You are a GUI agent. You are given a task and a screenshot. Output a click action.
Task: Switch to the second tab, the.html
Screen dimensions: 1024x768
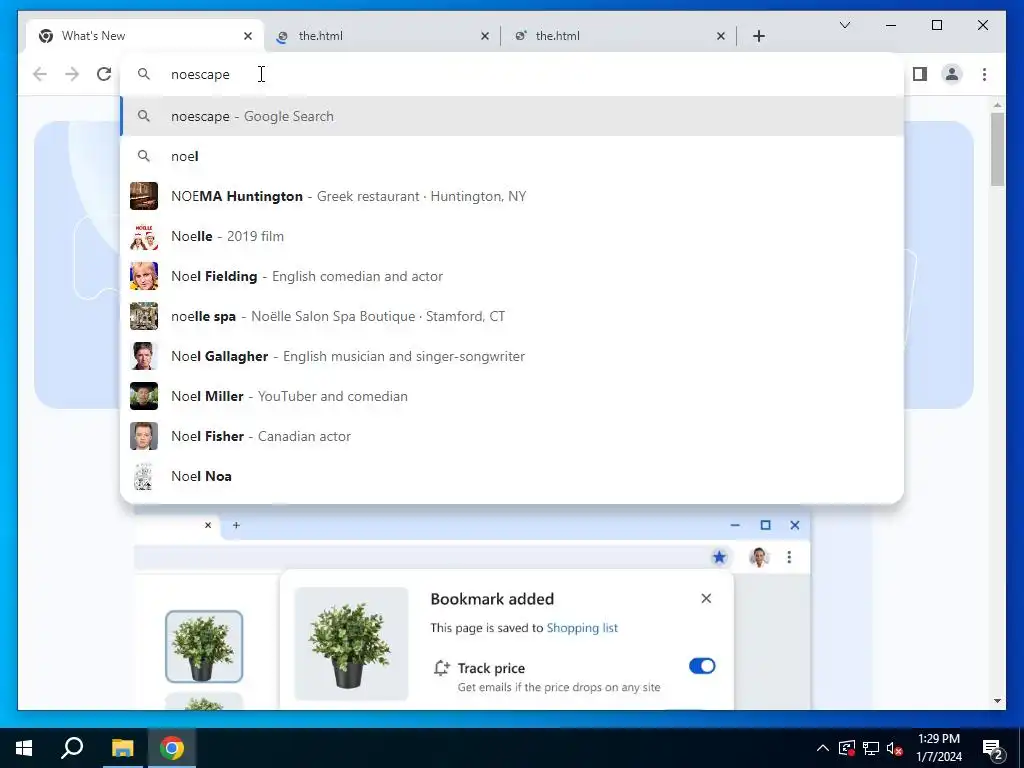[x=382, y=36]
